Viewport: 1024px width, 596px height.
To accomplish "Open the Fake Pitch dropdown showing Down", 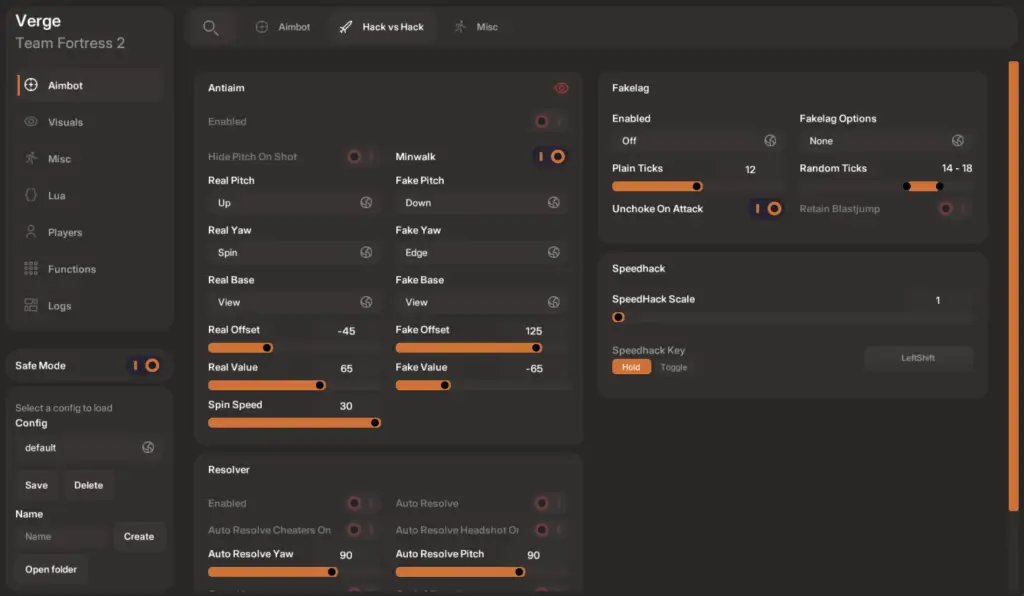I will (x=481, y=202).
